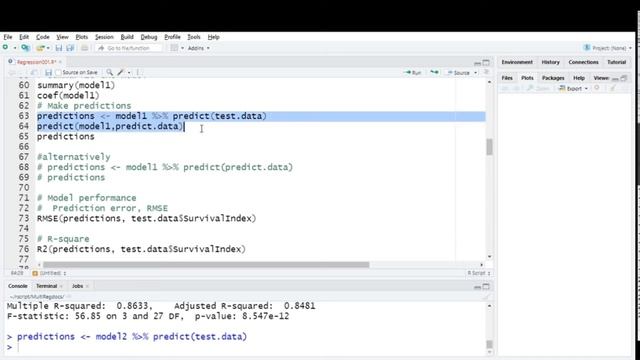Image resolution: width=640 pixels, height=360 pixels.
Task: Open the Session menu
Action: [x=104, y=37]
